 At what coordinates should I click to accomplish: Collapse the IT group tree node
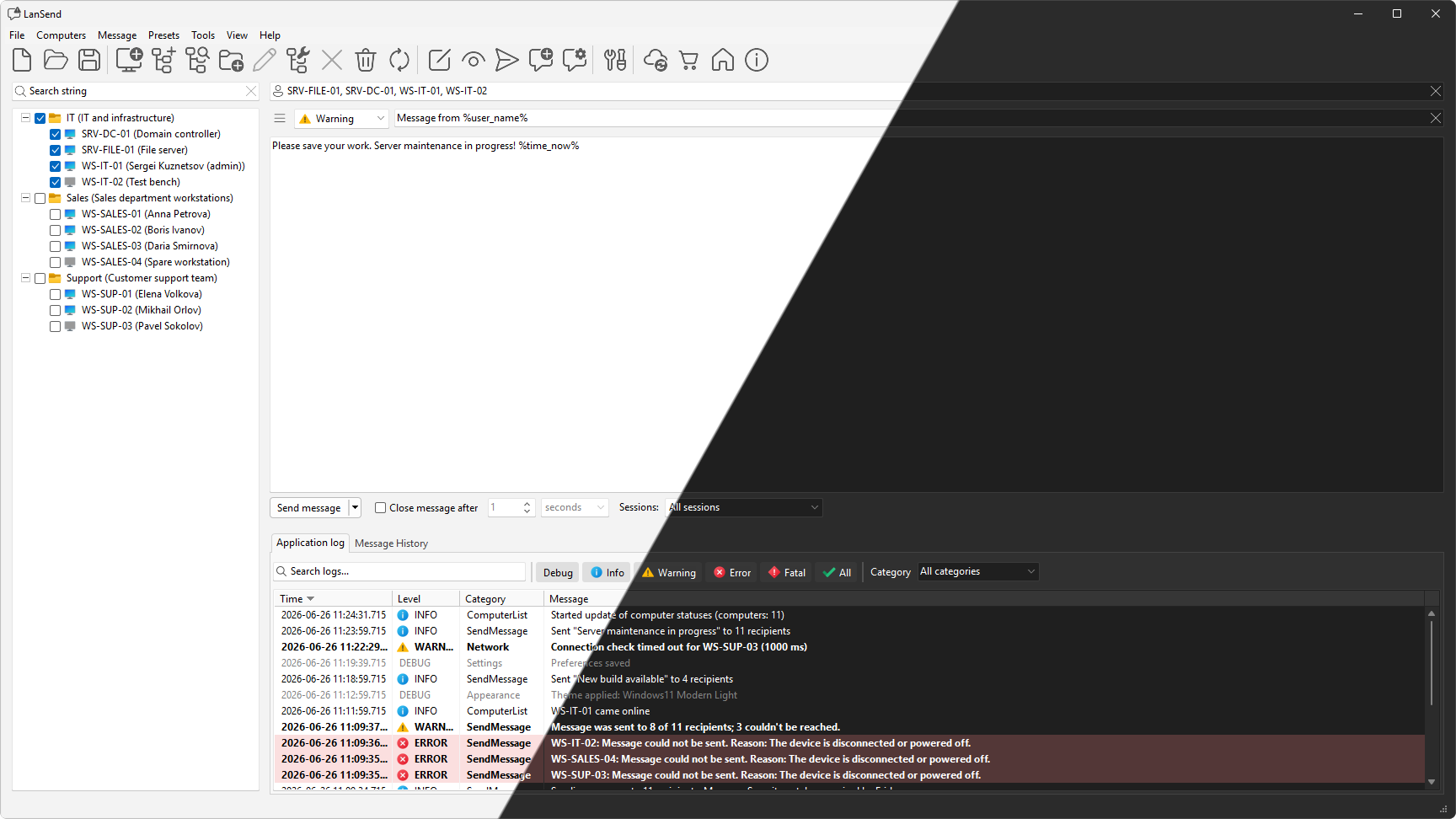[25, 118]
